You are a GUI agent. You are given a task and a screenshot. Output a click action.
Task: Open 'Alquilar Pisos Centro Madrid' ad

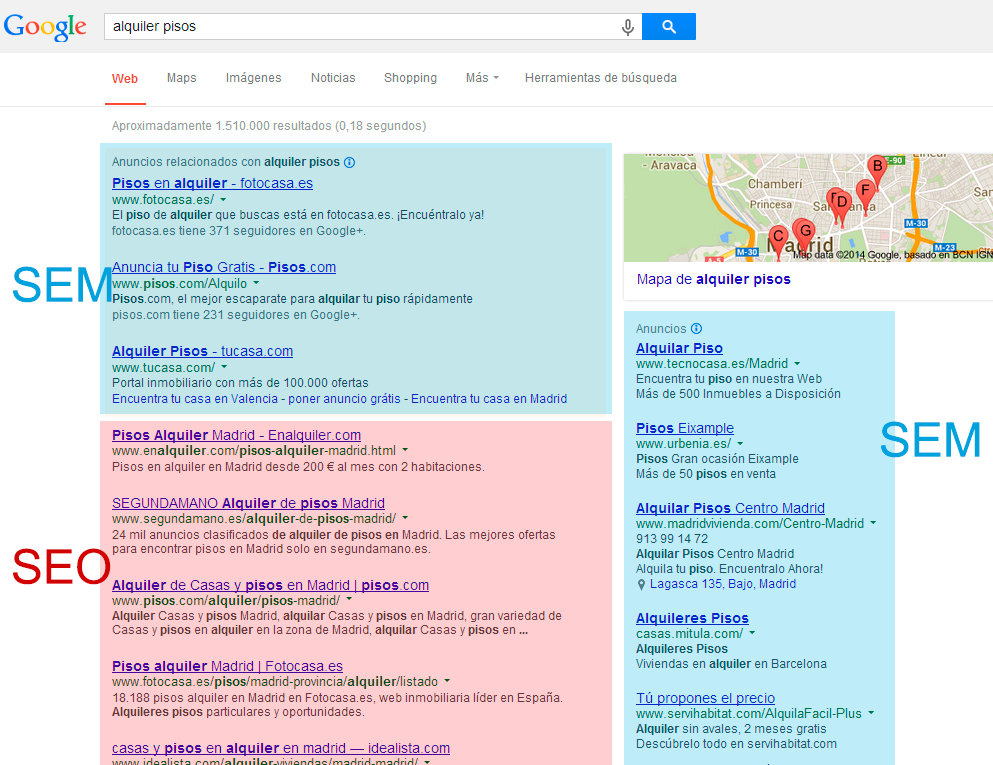(x=730, y=508)
